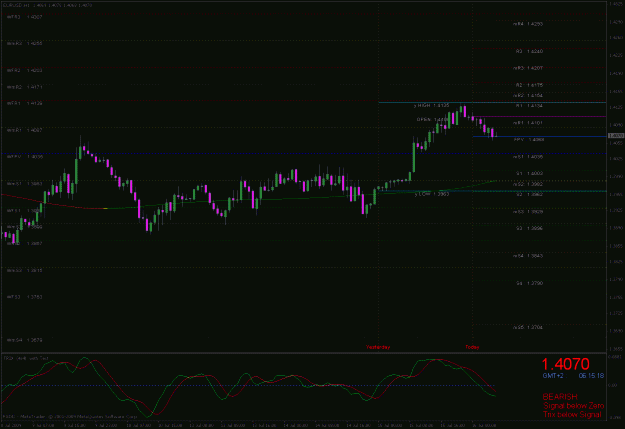
Task: Click the S3 1.3896 pivot label
Action: coord(529,228)
